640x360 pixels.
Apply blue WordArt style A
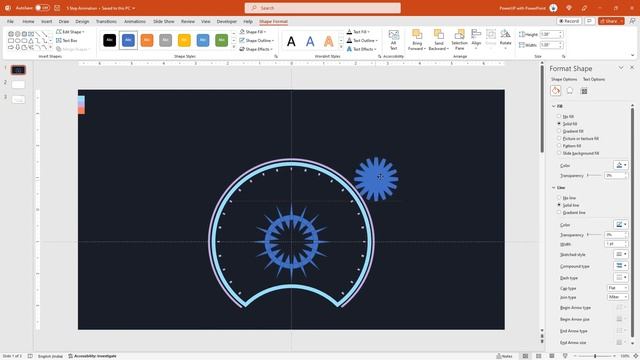pyautogui.click(x=310, y=41)
